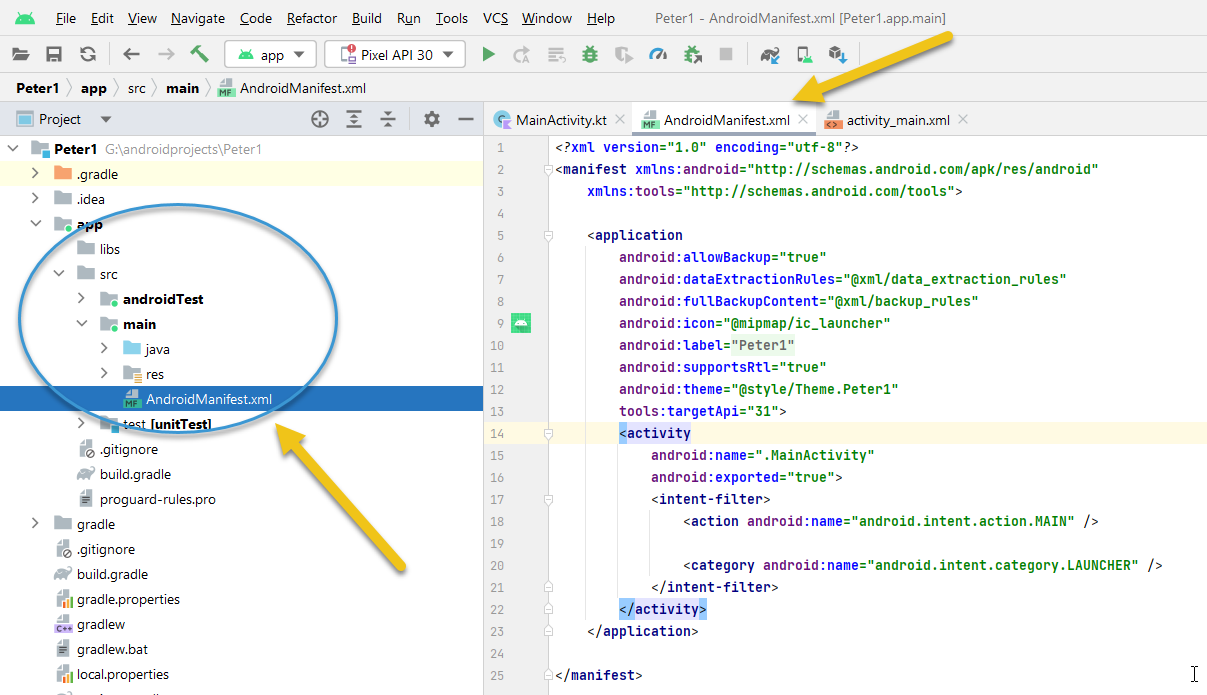Open the Navigate menu
1207x695 pixels.
pyautogui.click(x=197, y=18)
